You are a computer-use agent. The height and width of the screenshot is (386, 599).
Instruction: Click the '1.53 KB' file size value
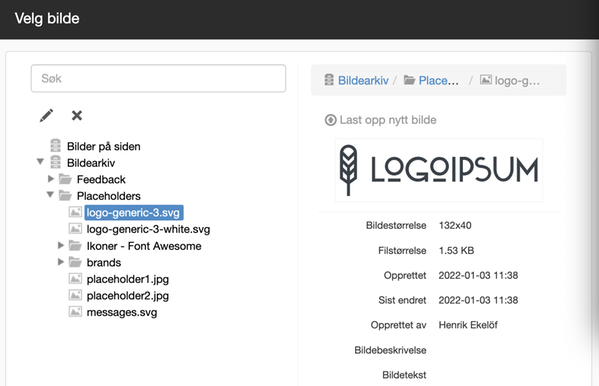457,250
